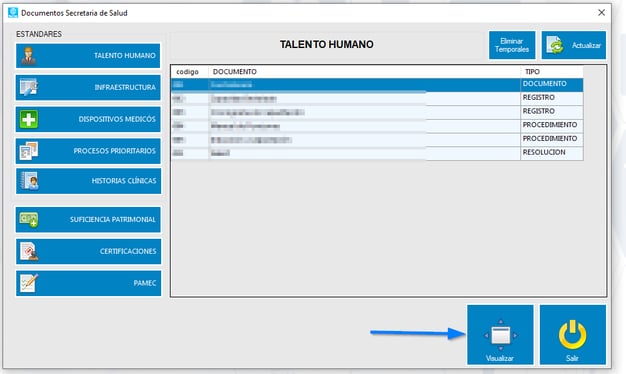Sort by the DOCUMENTO column header

[x=364, y=72]
